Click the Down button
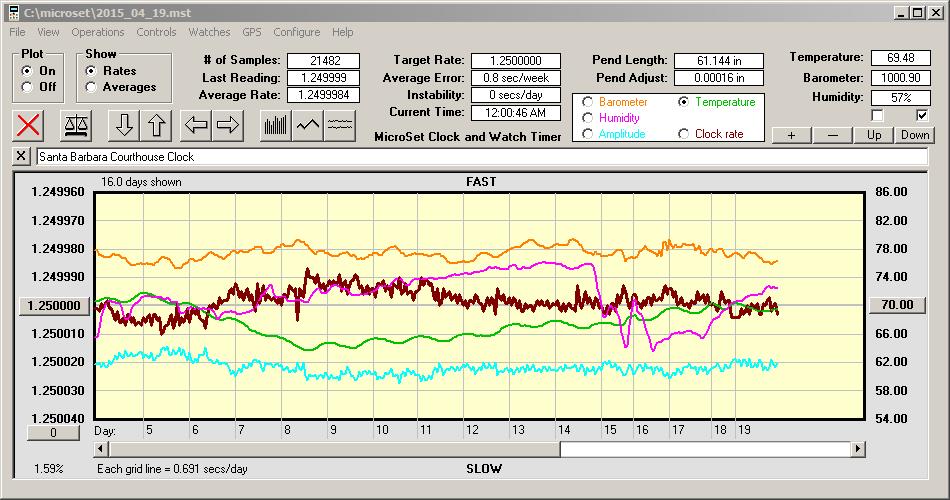Image resolution: width=950 pixels, height=500 pixels. tap(915, 135)
